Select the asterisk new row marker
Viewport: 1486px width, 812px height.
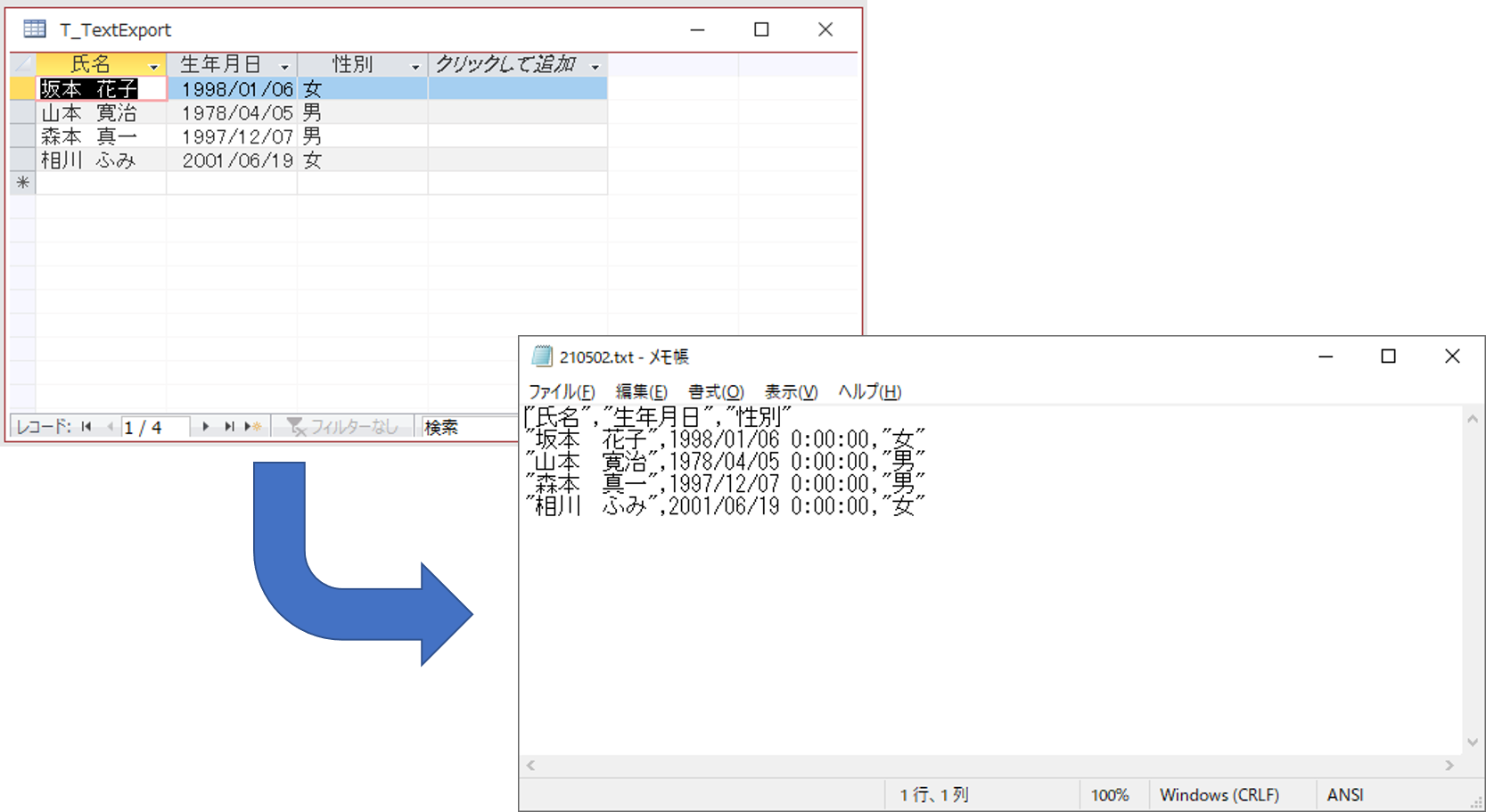[21, 182]
